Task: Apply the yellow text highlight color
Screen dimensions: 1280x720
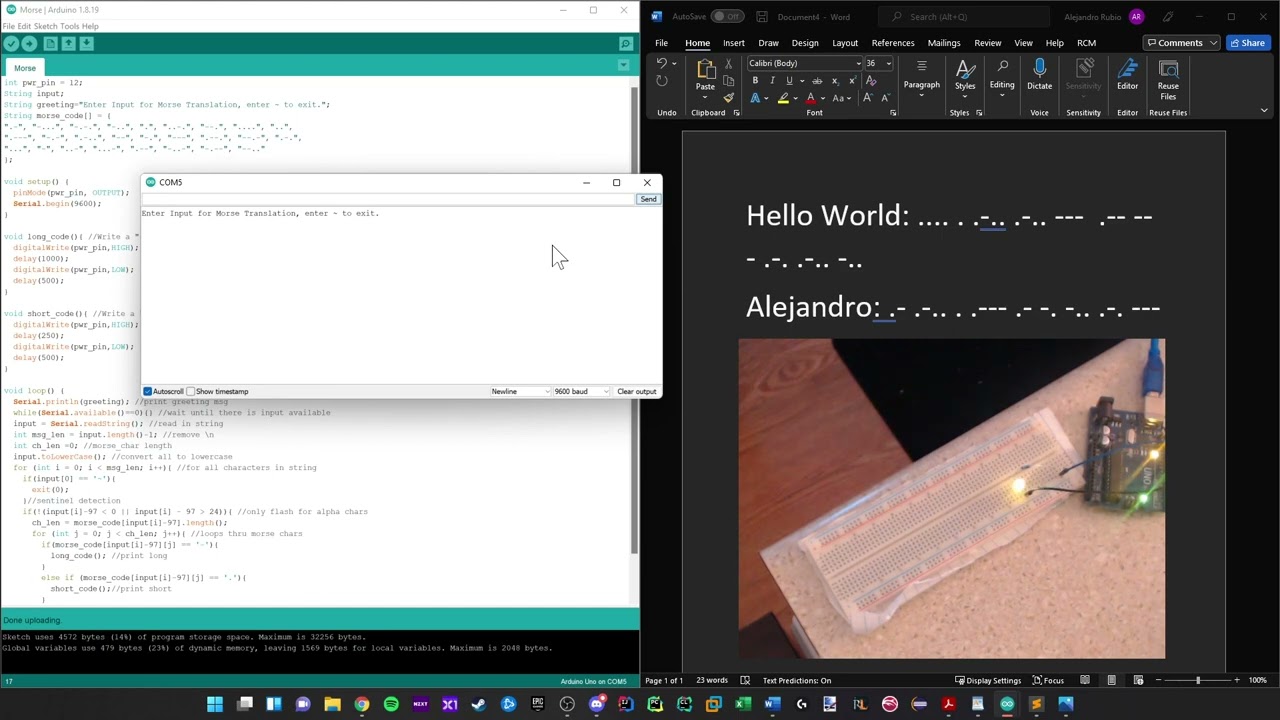Action: 783,98
